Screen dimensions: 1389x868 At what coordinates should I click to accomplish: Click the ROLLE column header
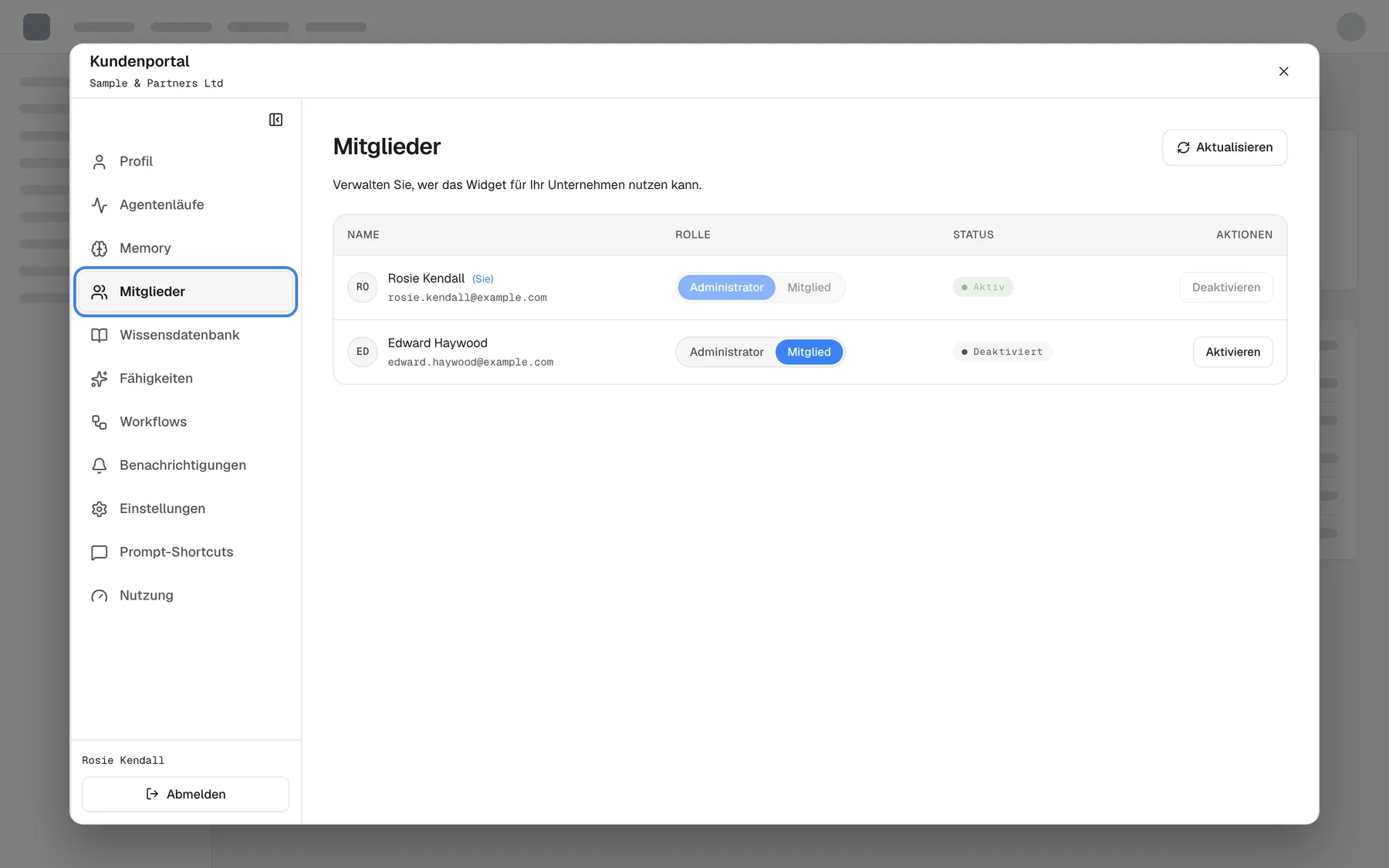(x=693, y=235)
